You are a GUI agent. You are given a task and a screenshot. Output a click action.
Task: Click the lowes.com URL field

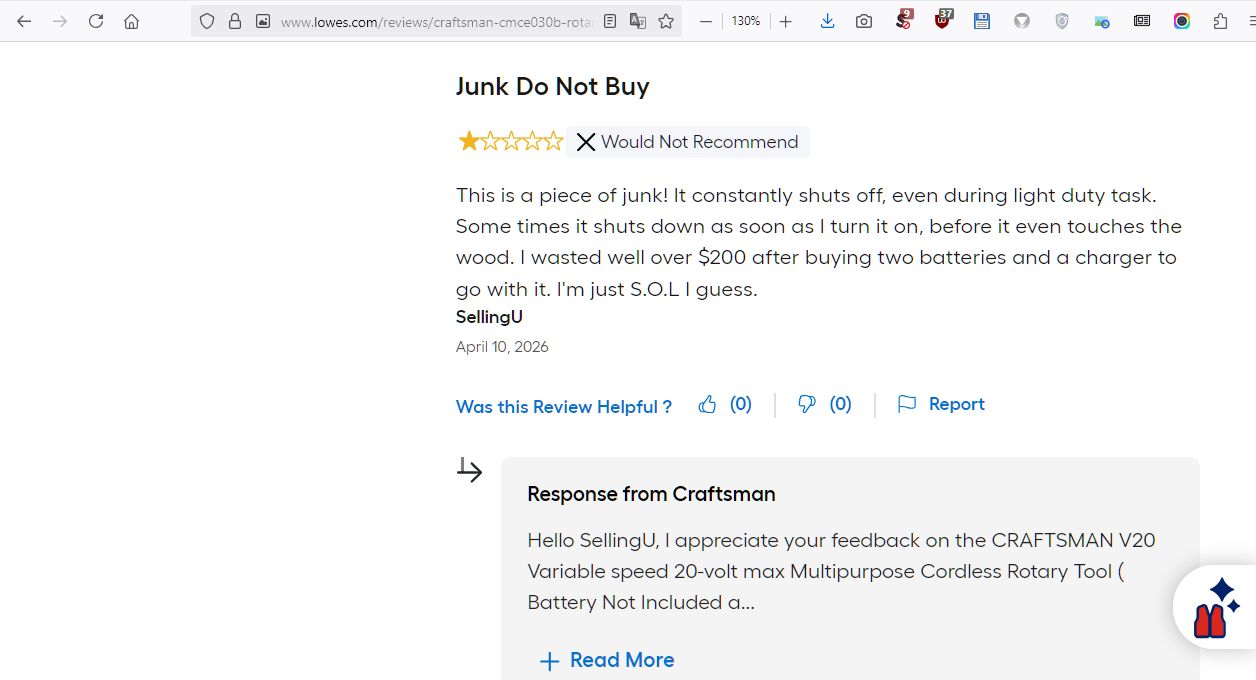(436, 21)
